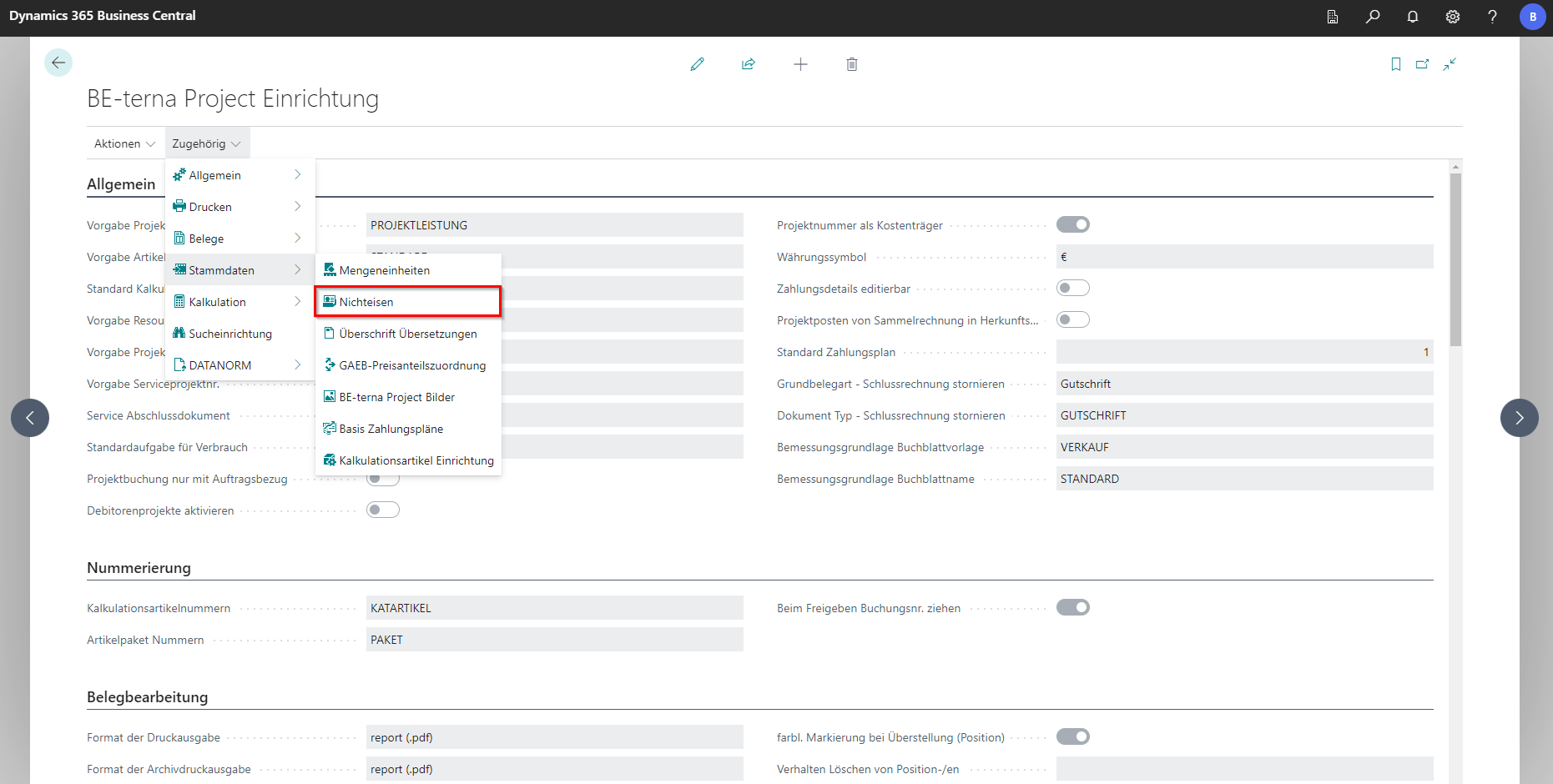Select the Edit pencil icon
1553x784 pixels.
click(698, 64)
